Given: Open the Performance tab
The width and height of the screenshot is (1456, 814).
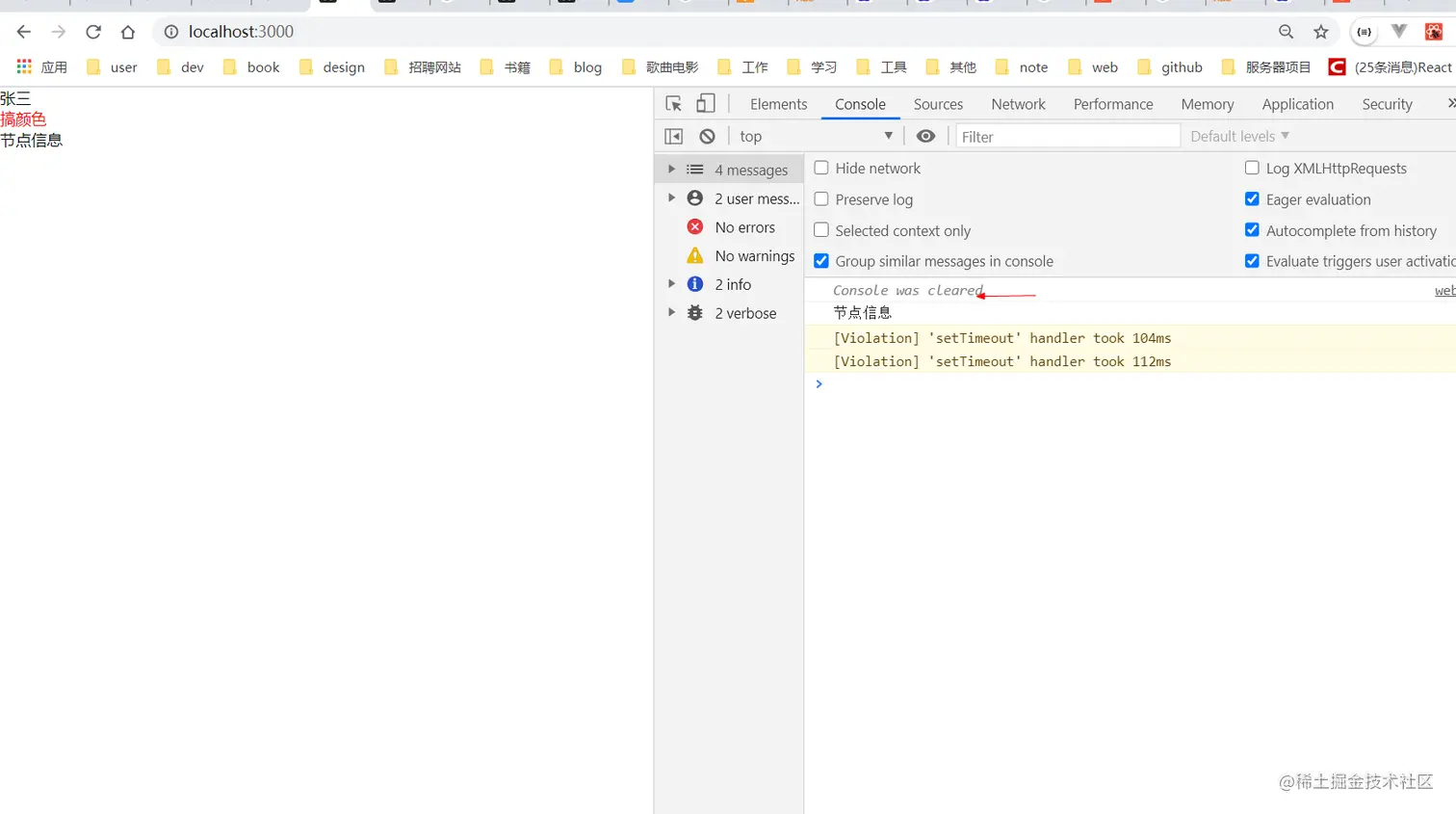Looking at the screenshot, I should tap(1113, 104).
